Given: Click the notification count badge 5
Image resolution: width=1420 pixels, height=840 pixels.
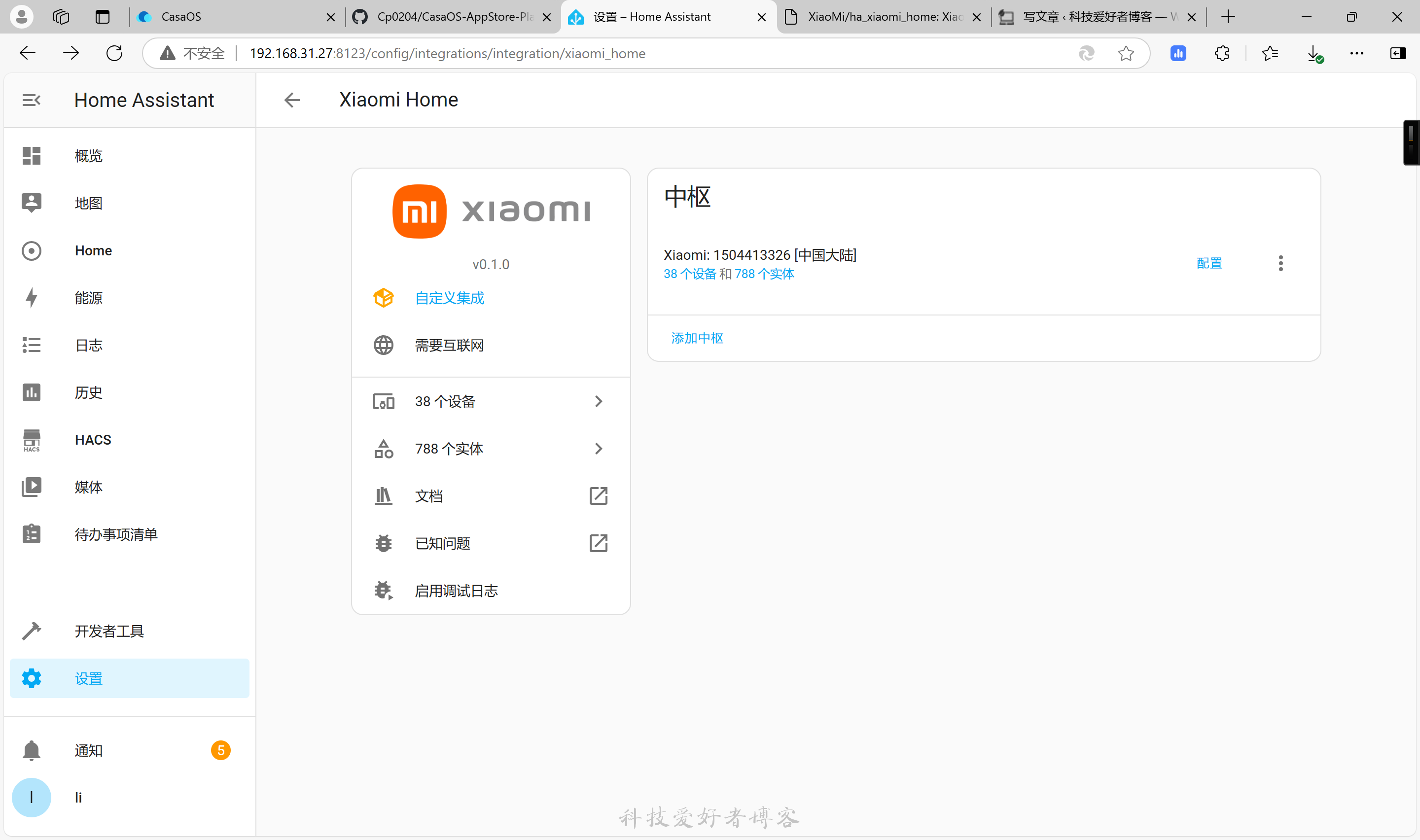Looking at the screenshot, I should click(221, 751).
